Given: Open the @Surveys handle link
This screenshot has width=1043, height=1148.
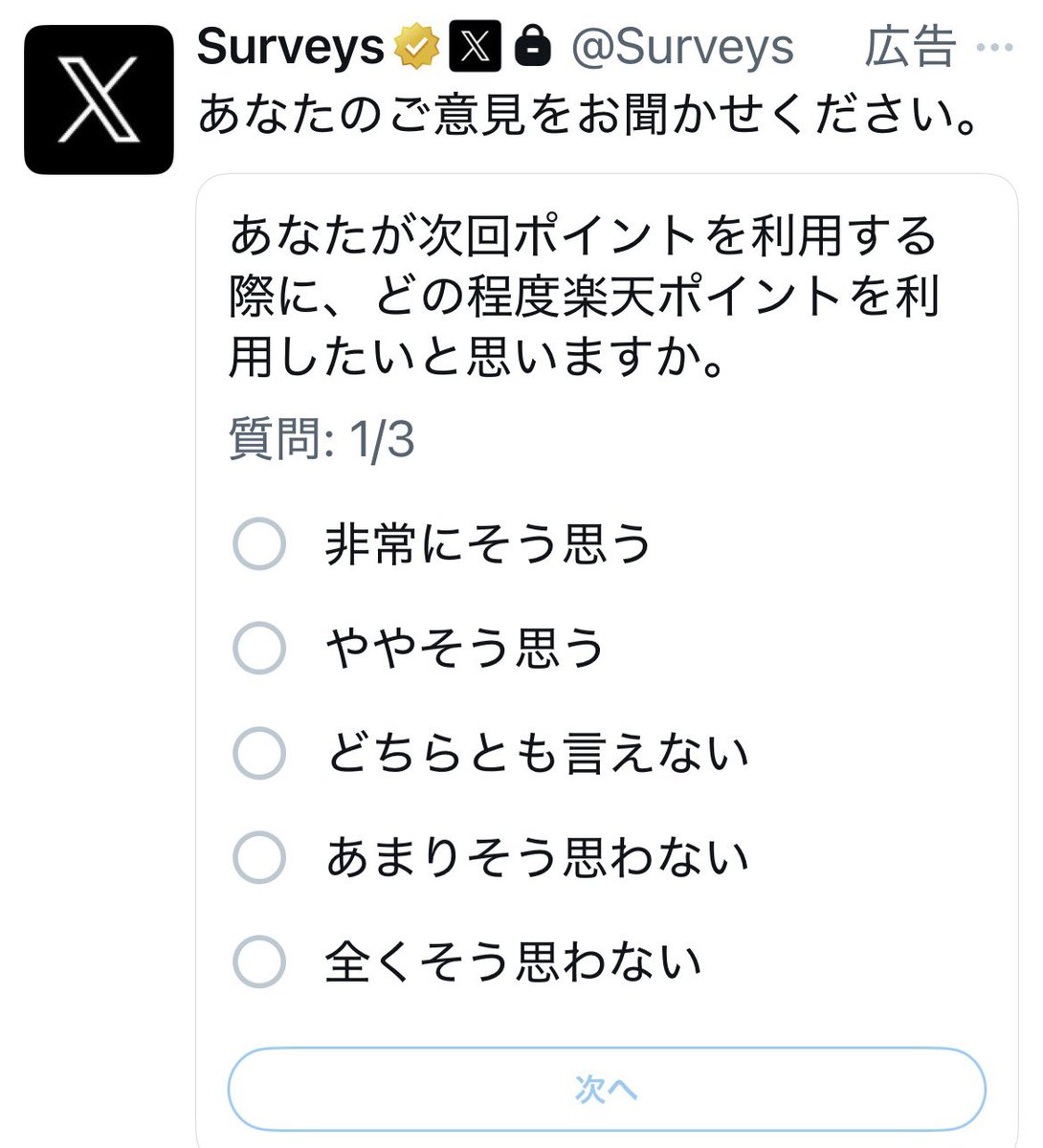Looking at the screenshot, I should 682,47.
